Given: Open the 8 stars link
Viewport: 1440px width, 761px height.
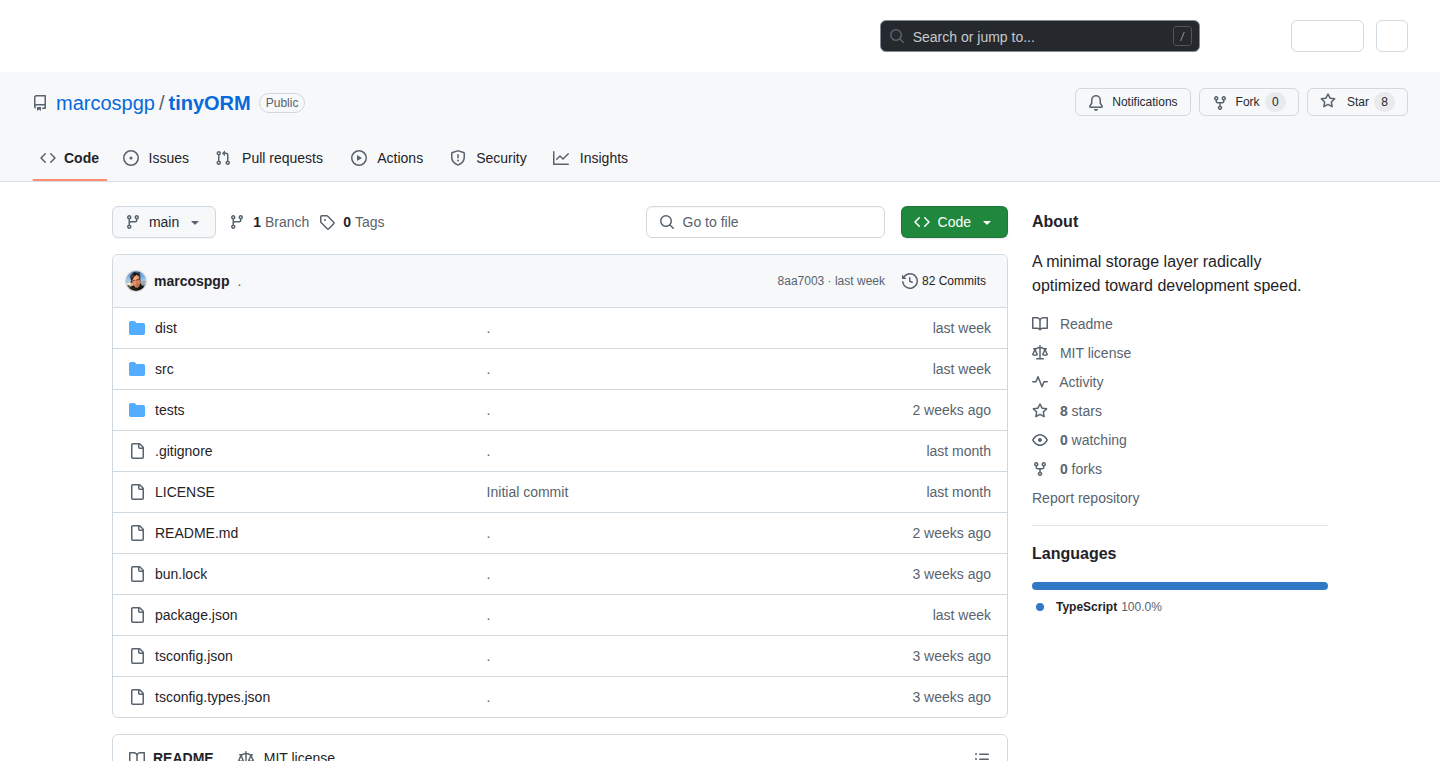Looking at the screenshot, I should [x=1080, y=411].
